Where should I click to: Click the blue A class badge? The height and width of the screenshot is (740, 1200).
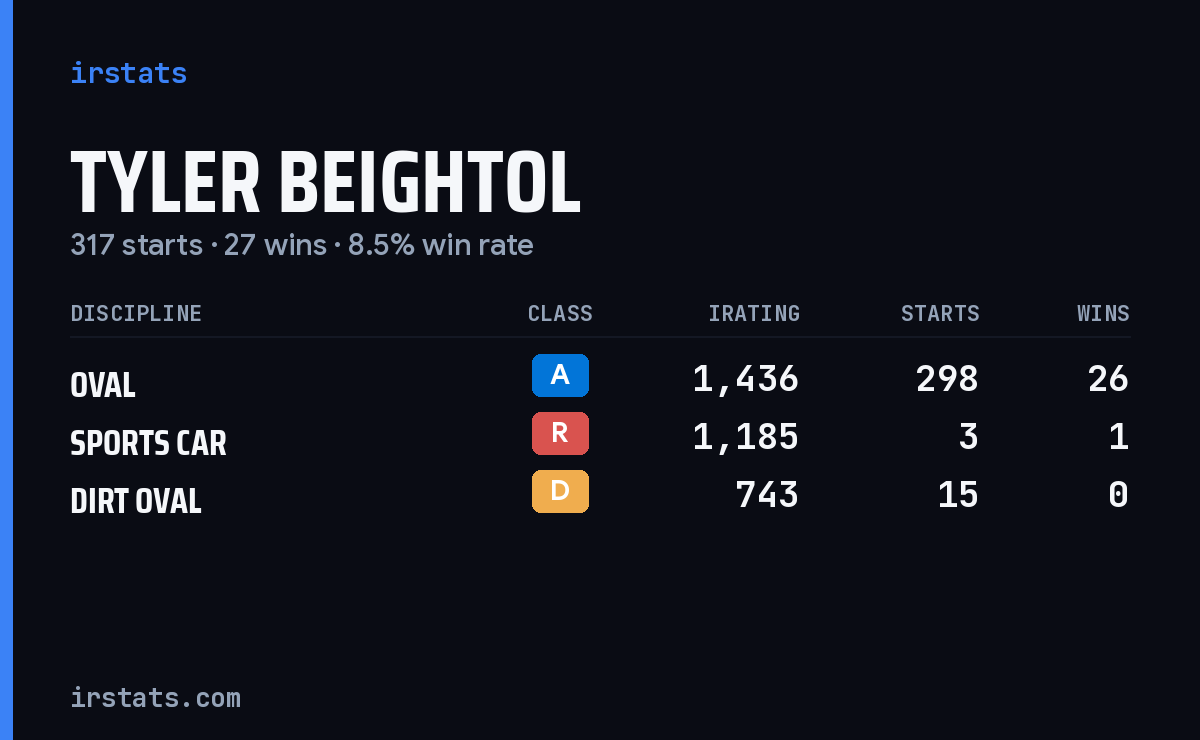(560, 375)
